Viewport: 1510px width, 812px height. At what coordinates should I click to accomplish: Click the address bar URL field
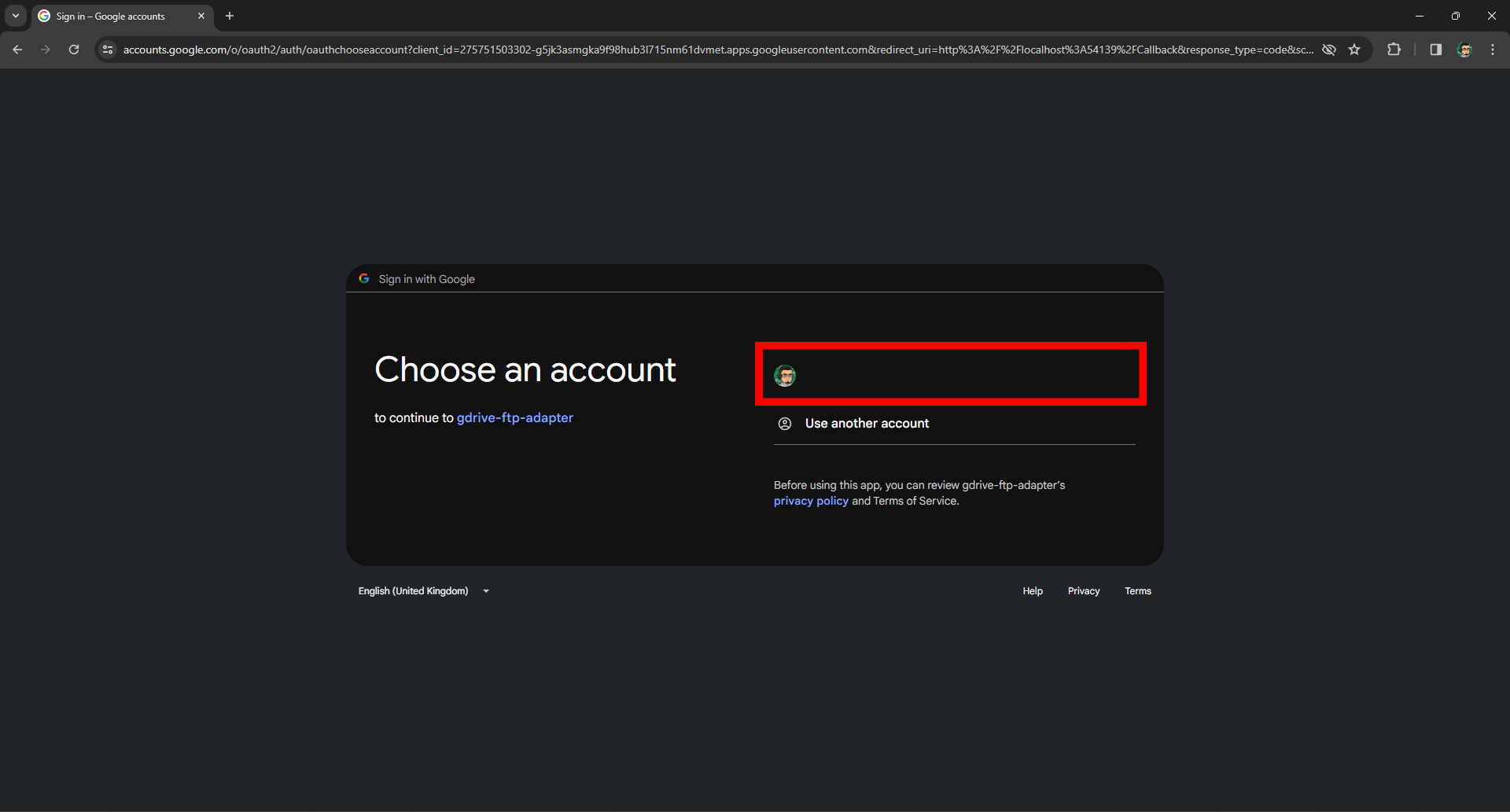click(717, 50)
